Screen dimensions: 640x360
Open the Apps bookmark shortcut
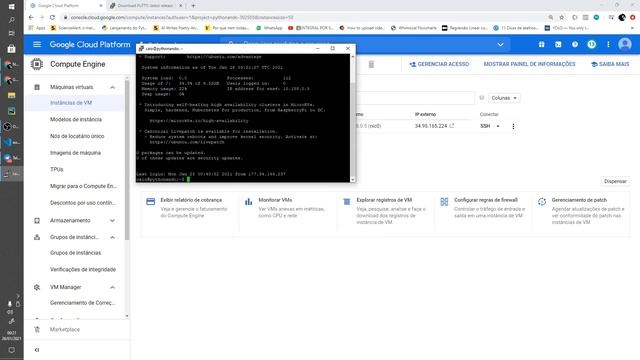[37, 28]
